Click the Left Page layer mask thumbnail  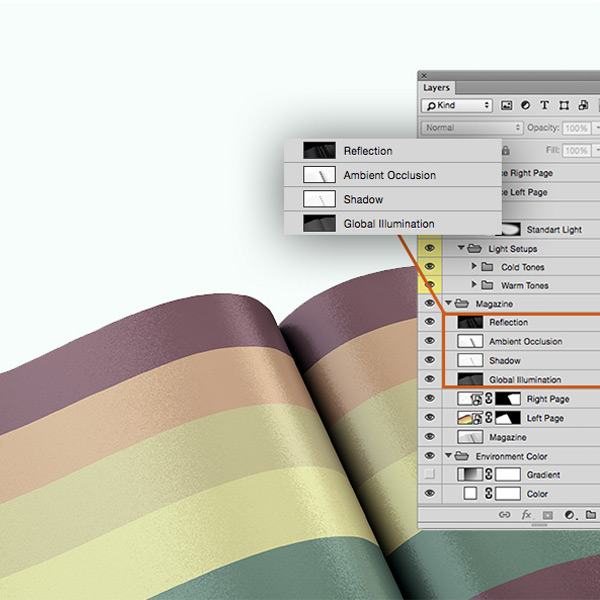click(508, 418)
